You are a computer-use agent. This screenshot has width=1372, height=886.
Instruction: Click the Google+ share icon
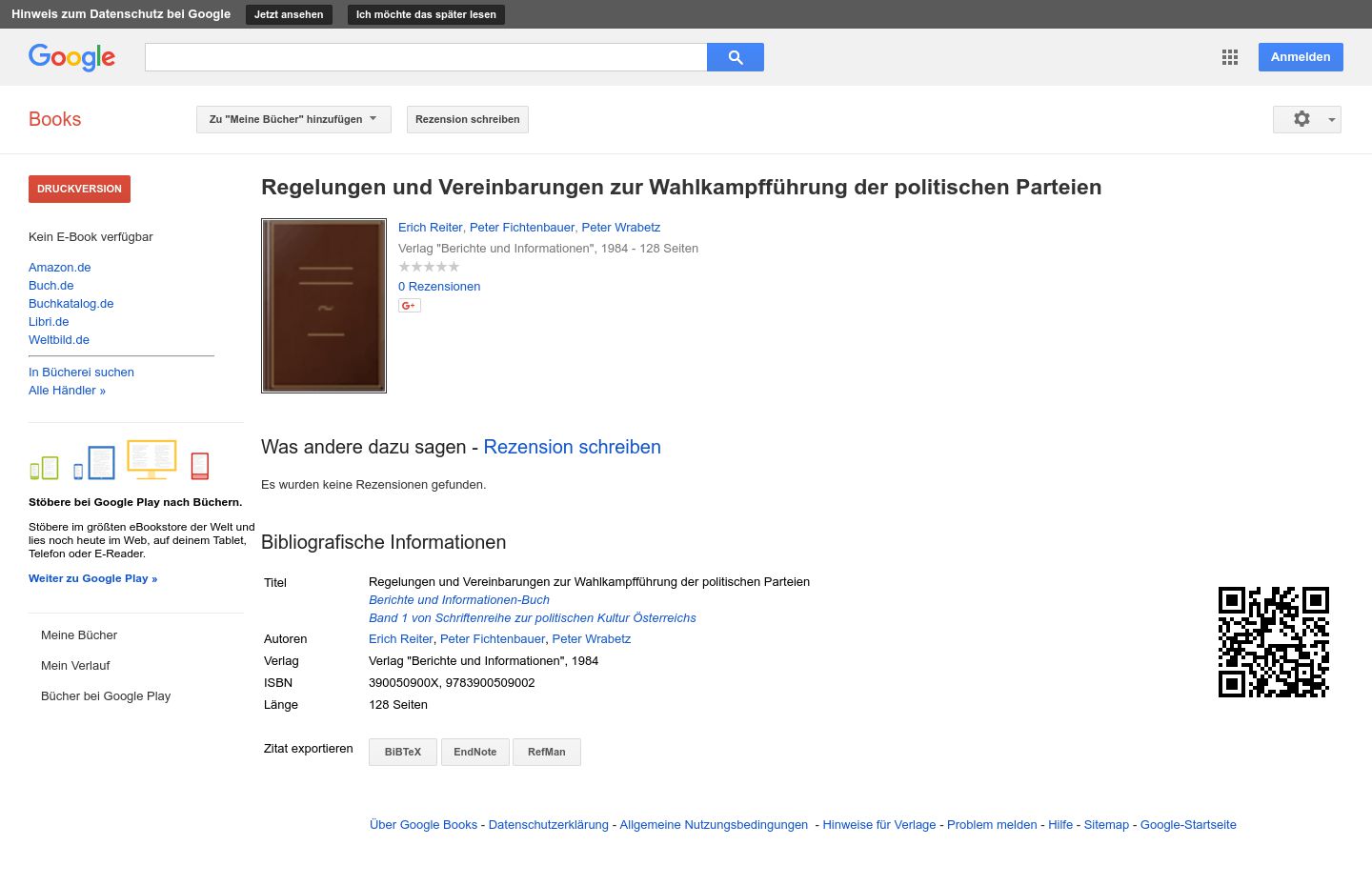point(410,306)
